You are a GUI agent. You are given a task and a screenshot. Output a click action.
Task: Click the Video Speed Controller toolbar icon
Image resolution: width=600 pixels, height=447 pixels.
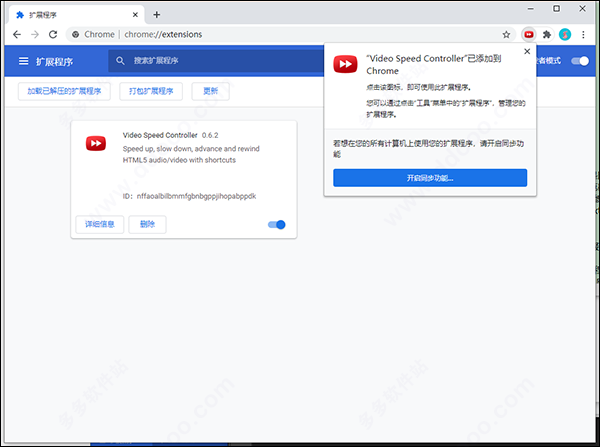tap(529, 34)
